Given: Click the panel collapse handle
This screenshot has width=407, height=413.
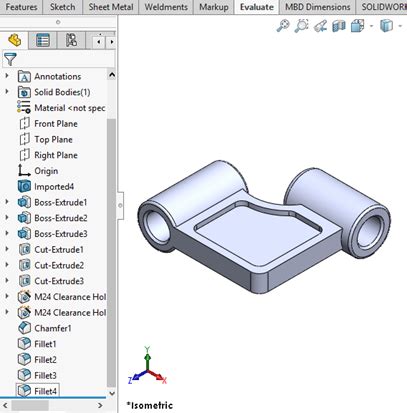Looking at the screenshot, I should click(x=120, y=205).
